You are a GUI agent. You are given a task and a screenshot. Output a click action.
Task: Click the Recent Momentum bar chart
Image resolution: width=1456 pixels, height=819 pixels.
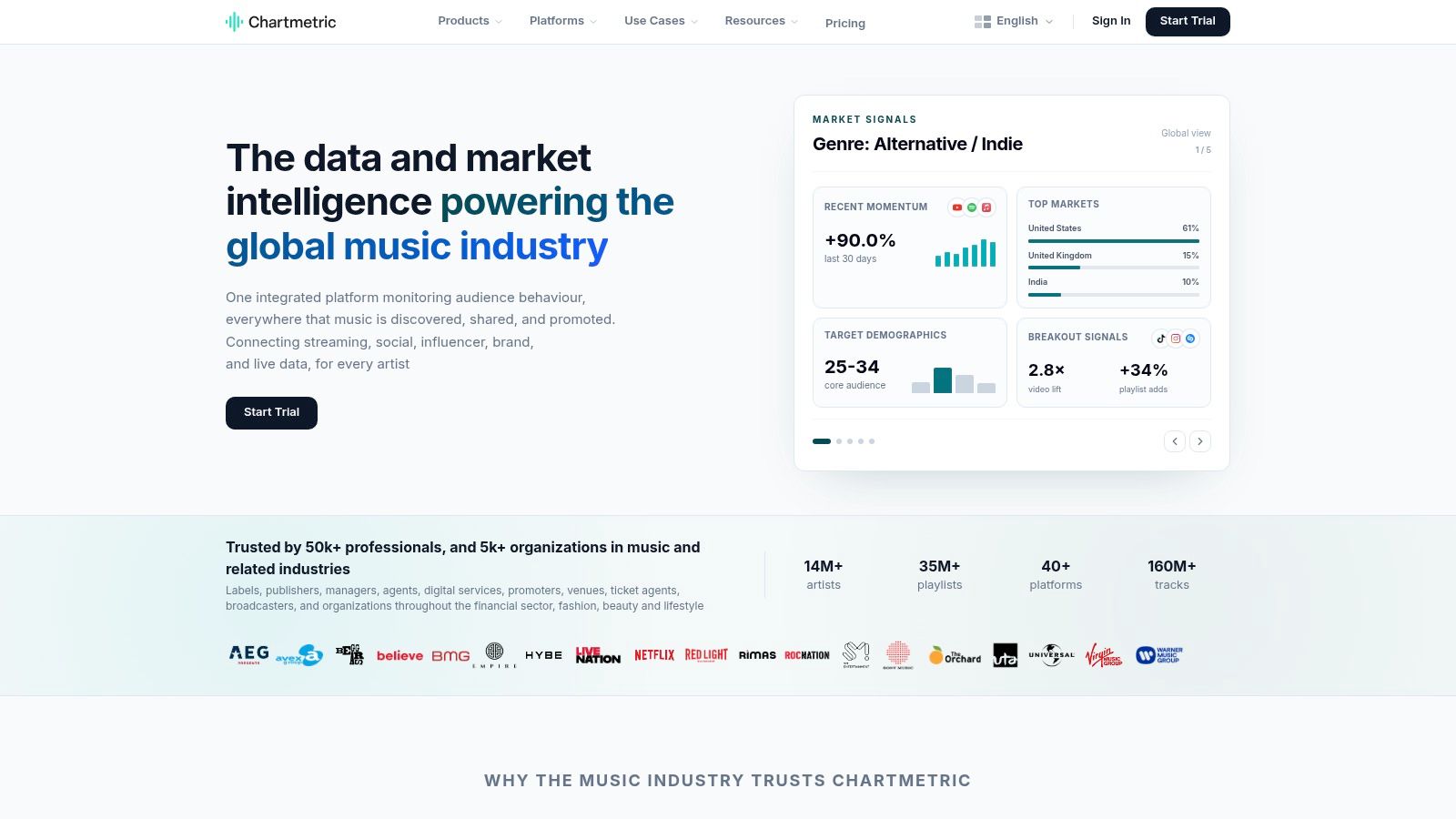tap(966, 253)
